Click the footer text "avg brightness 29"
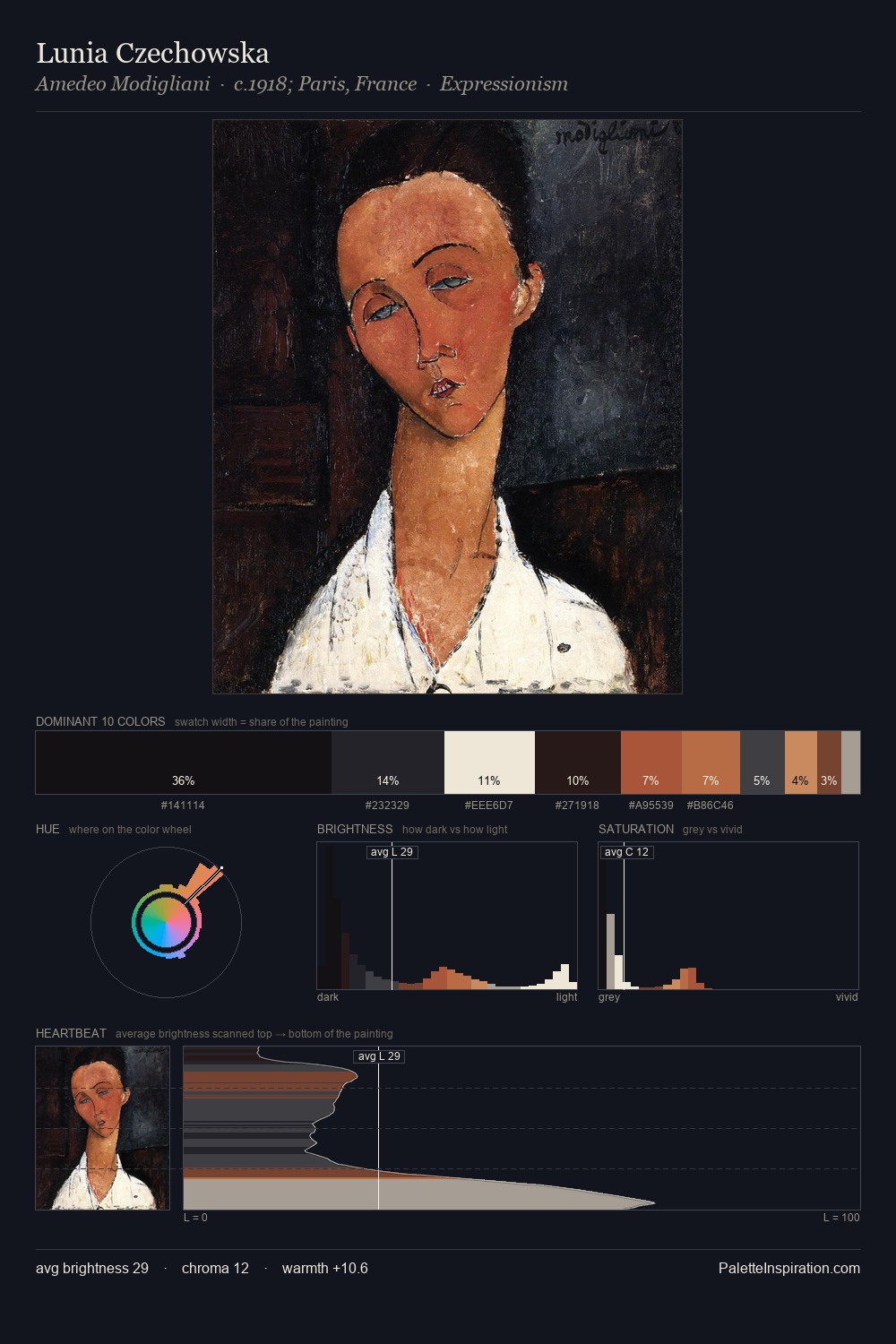Viewport: 896px width, 1344px height. pyautogui.click(x=92, y=1269)
